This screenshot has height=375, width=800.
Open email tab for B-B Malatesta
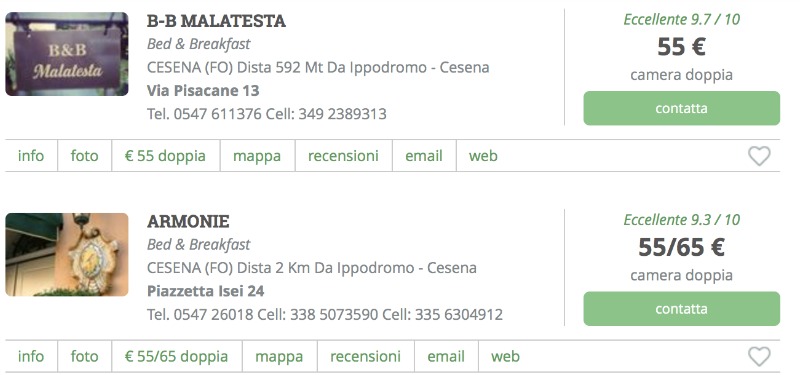tap(424, 156)
